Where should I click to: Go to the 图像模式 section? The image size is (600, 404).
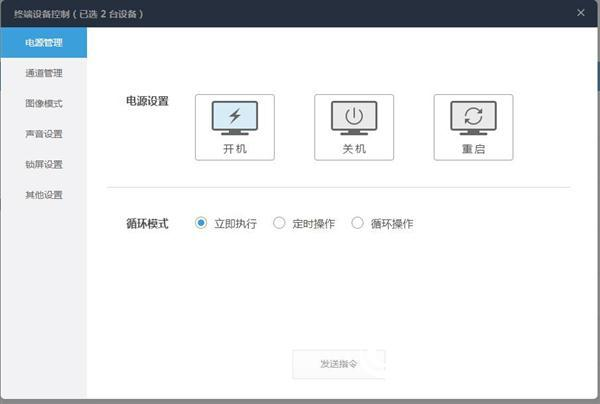[44, 103]
